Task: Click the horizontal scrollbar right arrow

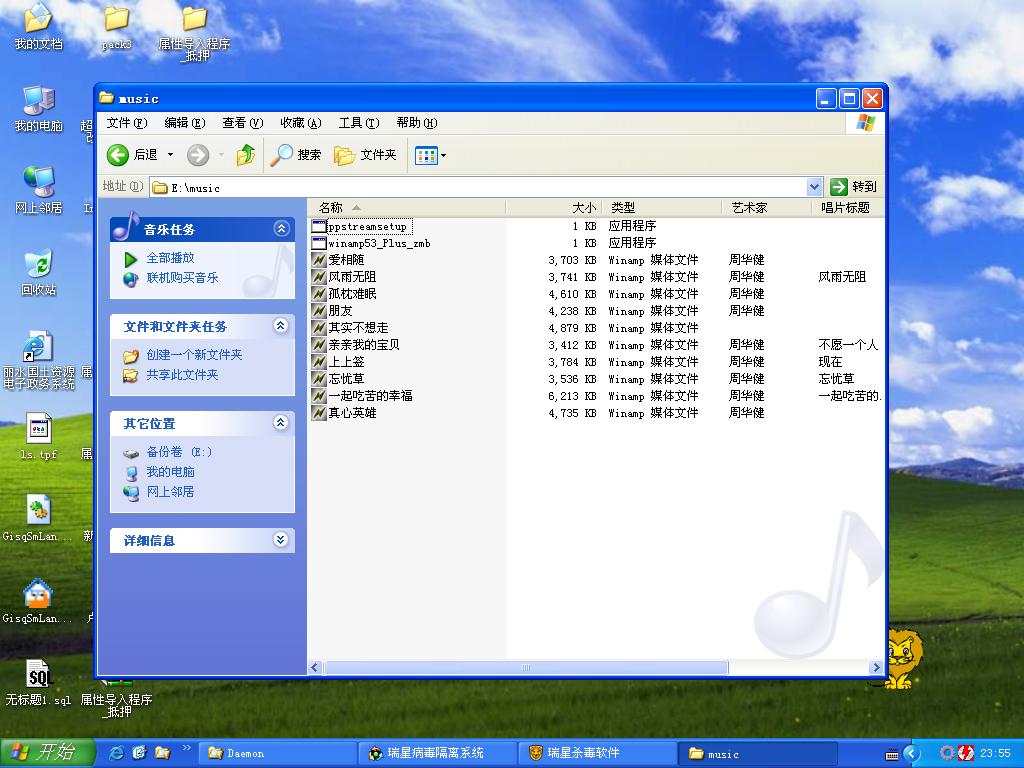Action: 876,667
